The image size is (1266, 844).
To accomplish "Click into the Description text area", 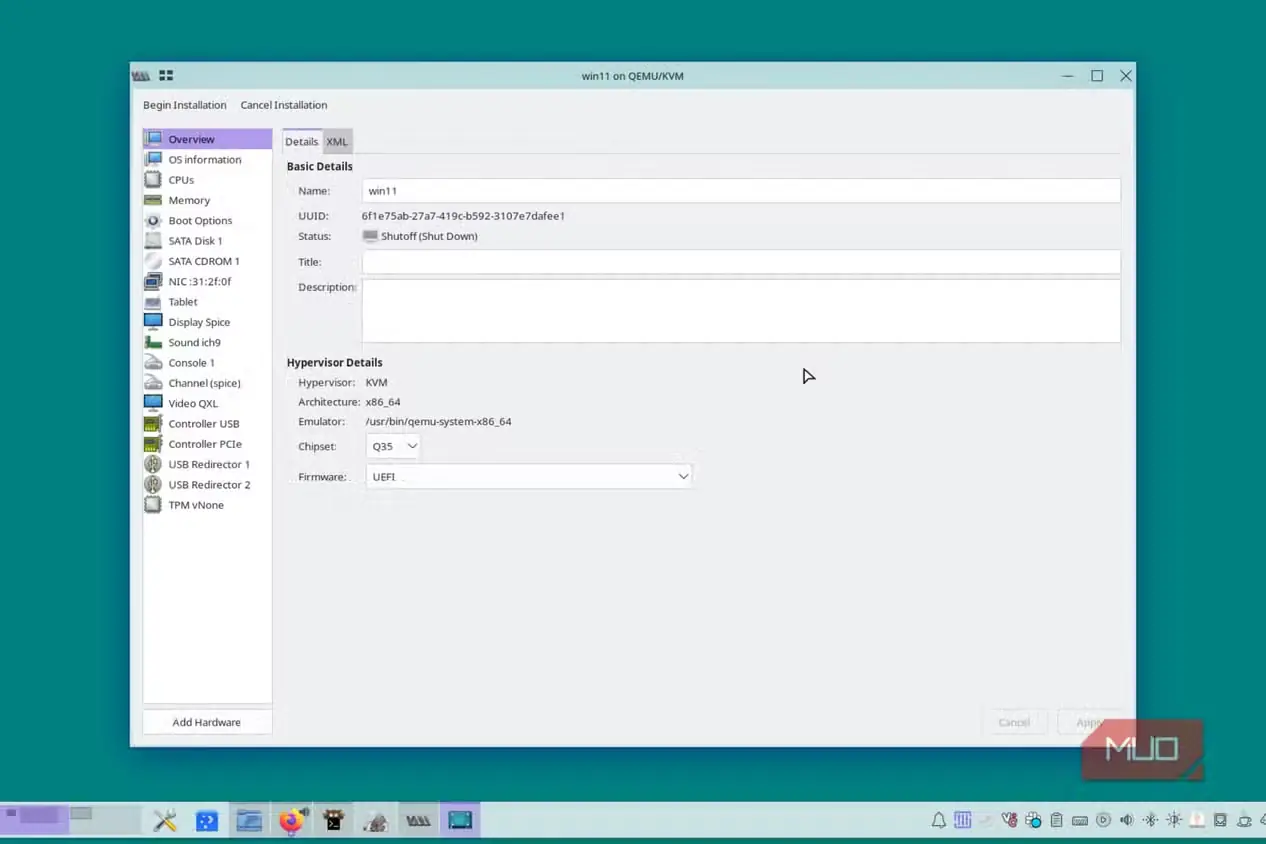I will click(741, 311).
